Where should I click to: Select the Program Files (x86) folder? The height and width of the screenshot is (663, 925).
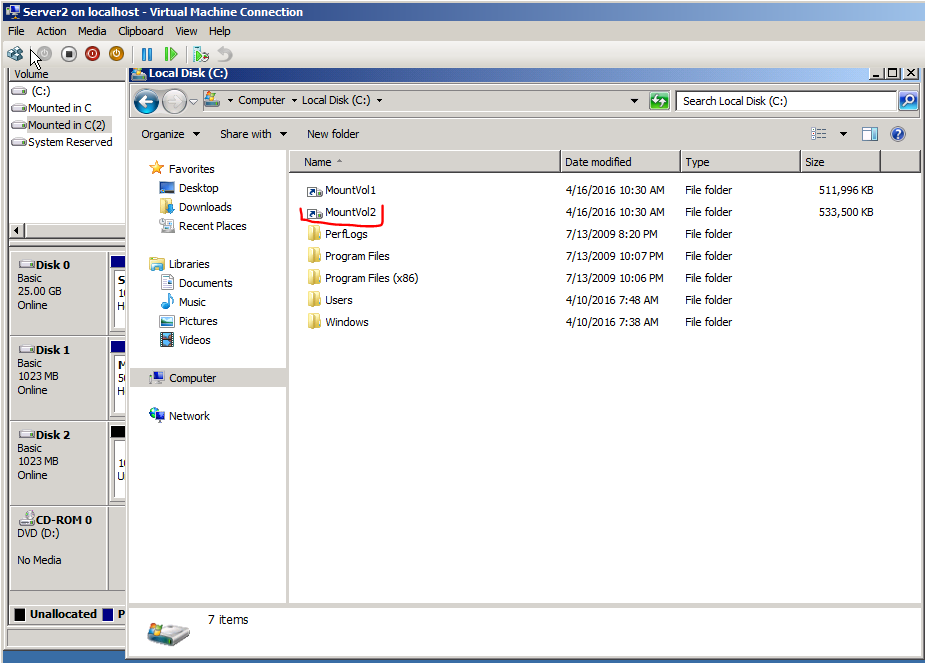click(x=371, y=278)
